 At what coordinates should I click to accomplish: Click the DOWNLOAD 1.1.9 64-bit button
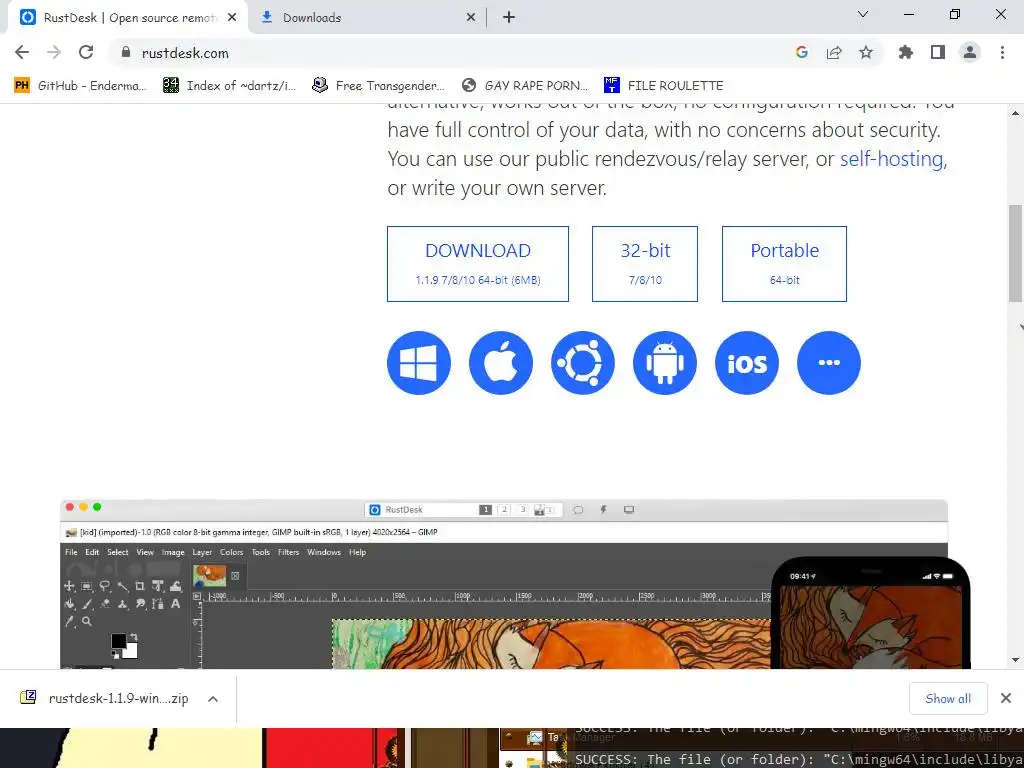(x=477, y=264)
